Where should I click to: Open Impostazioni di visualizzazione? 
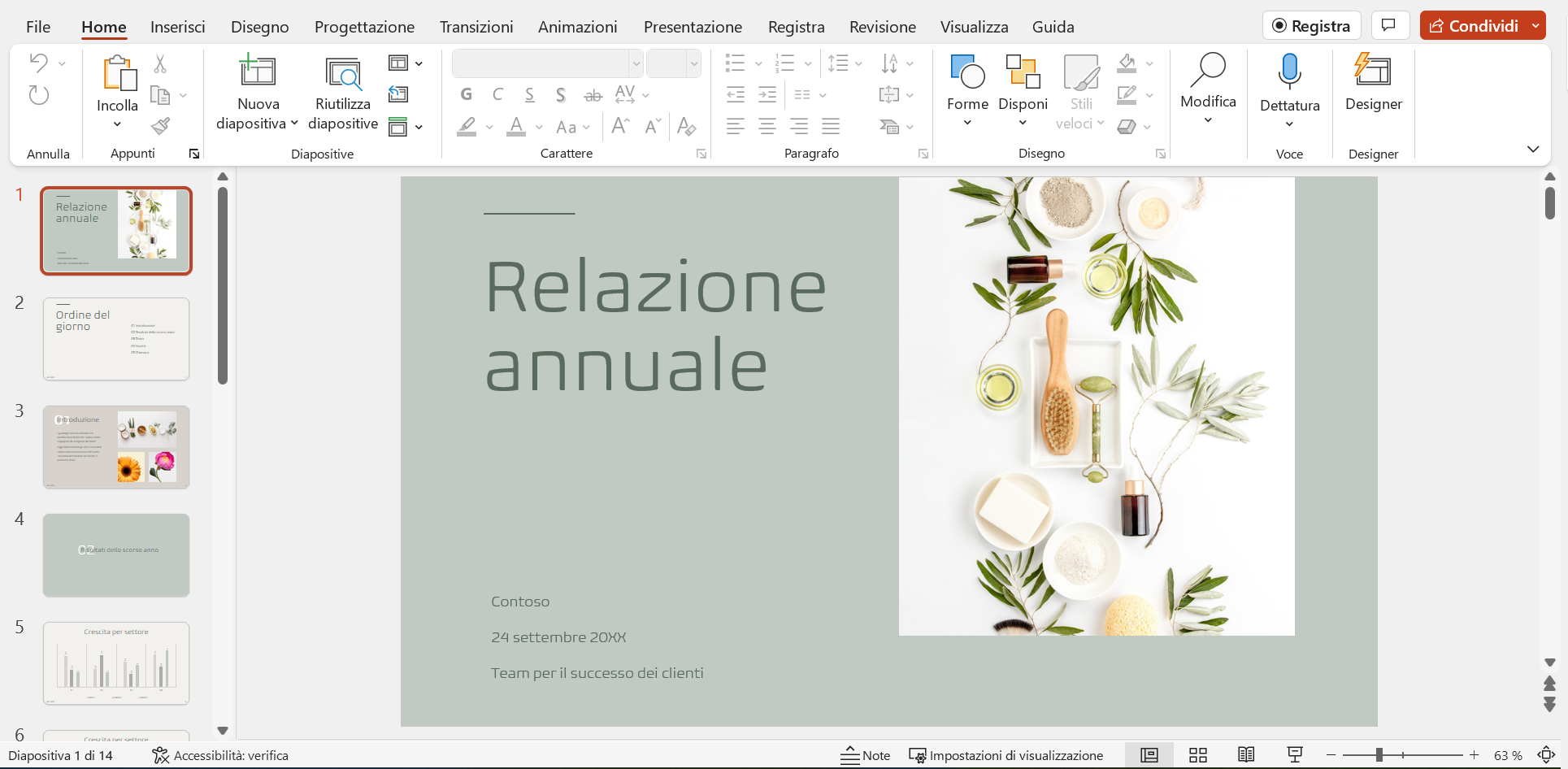tap(1006, 755)
